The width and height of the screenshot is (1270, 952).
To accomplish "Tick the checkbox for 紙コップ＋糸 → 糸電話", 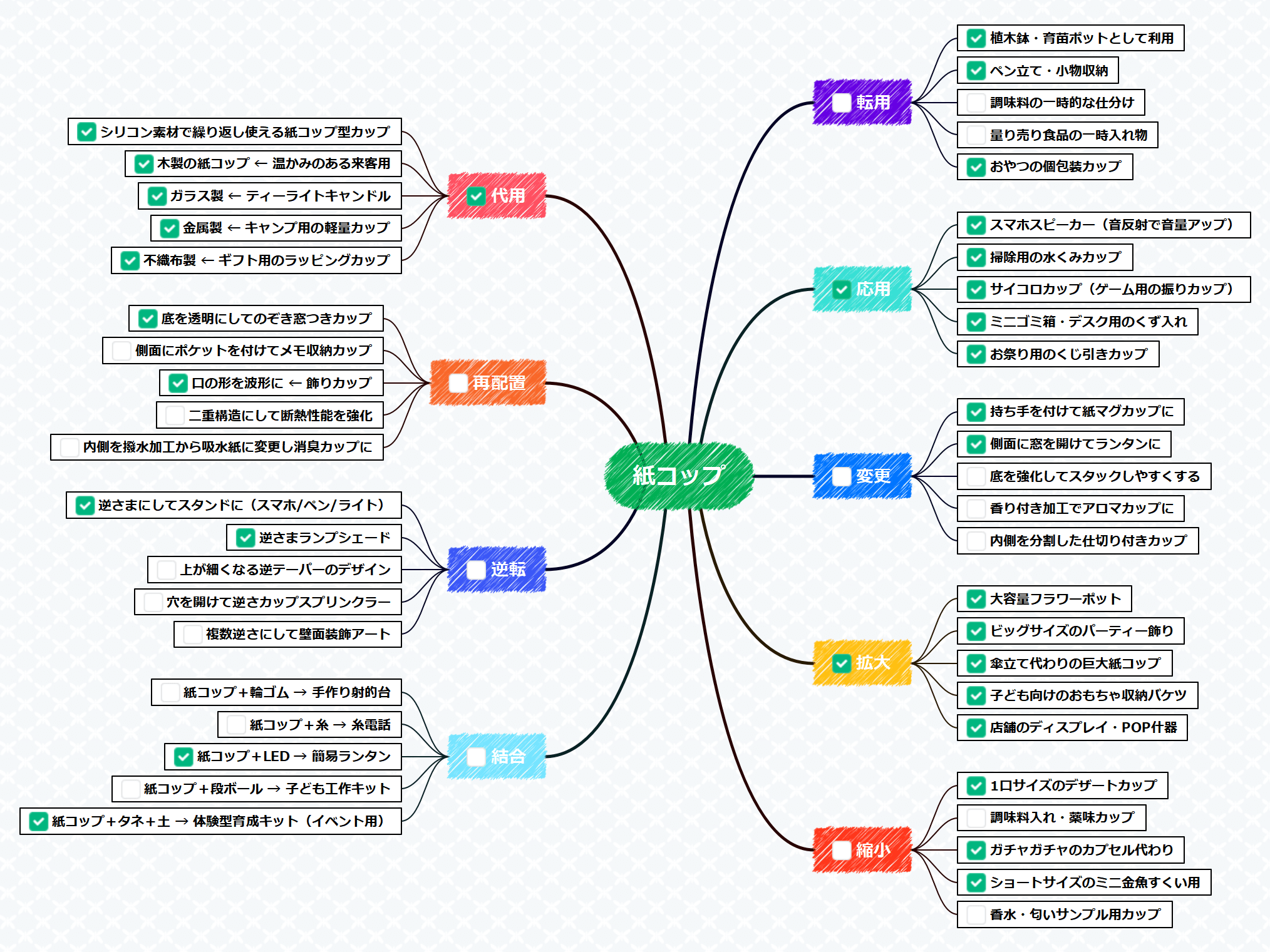I will click(x=236, y=725).
